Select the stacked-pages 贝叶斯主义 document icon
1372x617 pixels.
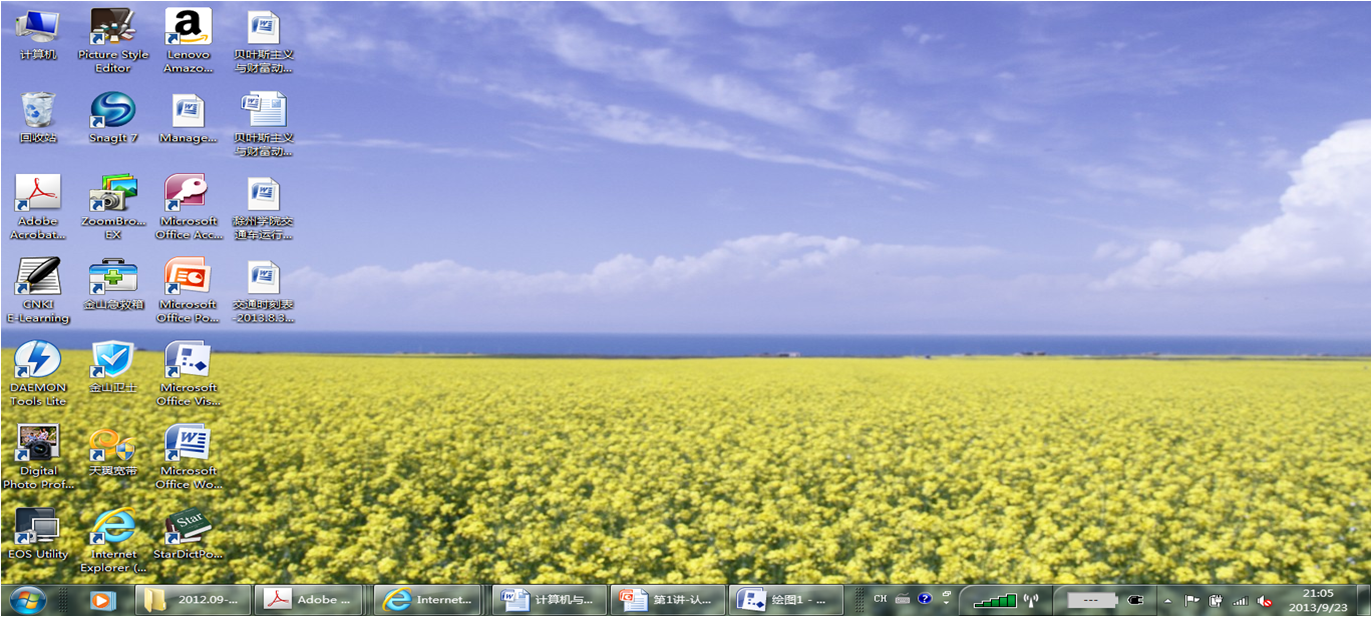pyautogui.click(x=264, y=124)
